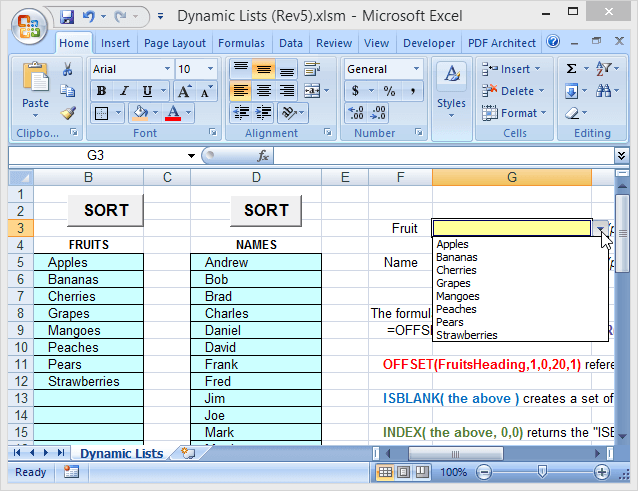Toggle Italic formatting
The image size is (638, 491).
coord(124,91)
